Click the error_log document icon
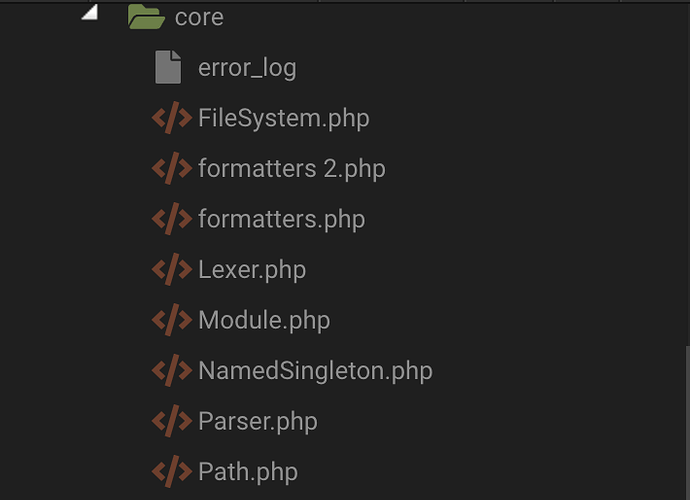The height and width of the screenshot is (500, 690). tap(168, 68)
